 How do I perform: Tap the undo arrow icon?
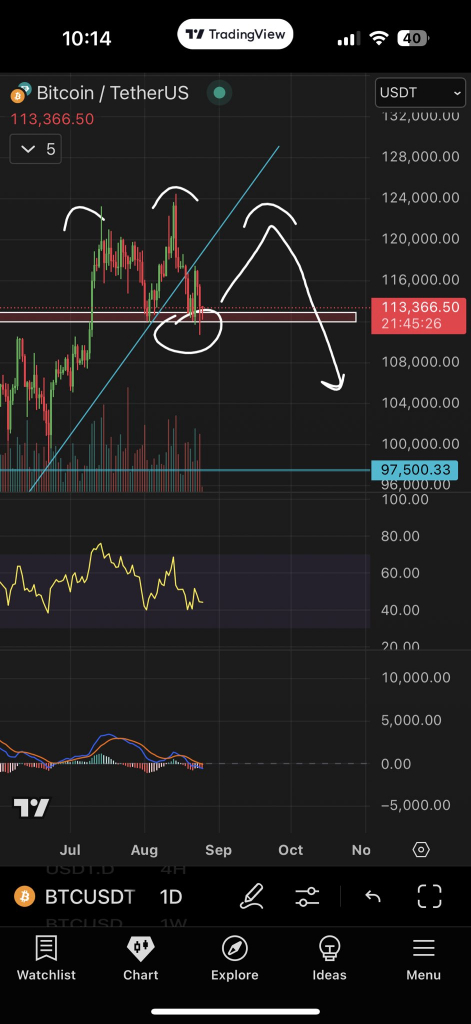(x=373, y=897)
